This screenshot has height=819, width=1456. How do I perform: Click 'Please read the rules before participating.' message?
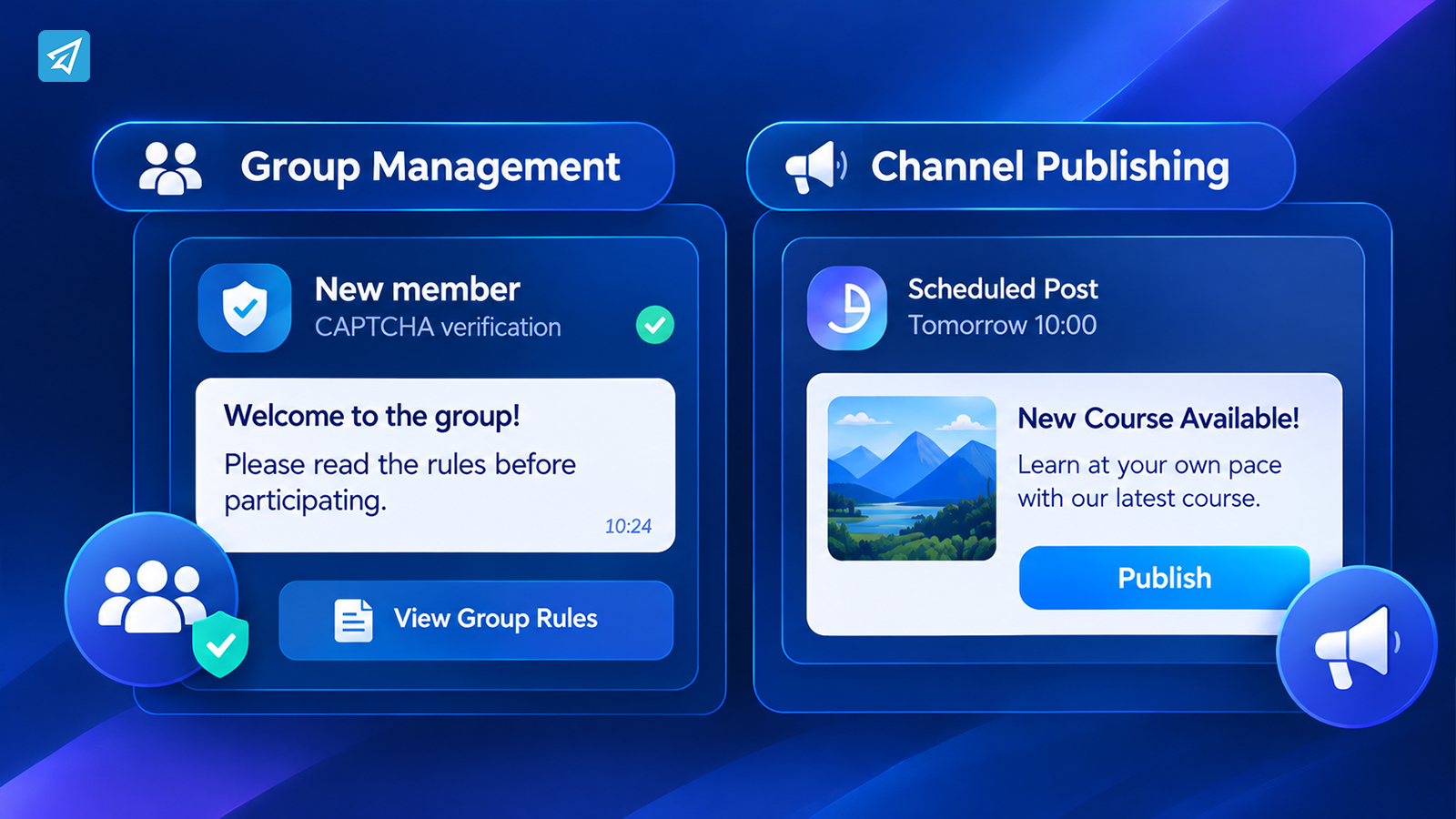click(400, 482)
